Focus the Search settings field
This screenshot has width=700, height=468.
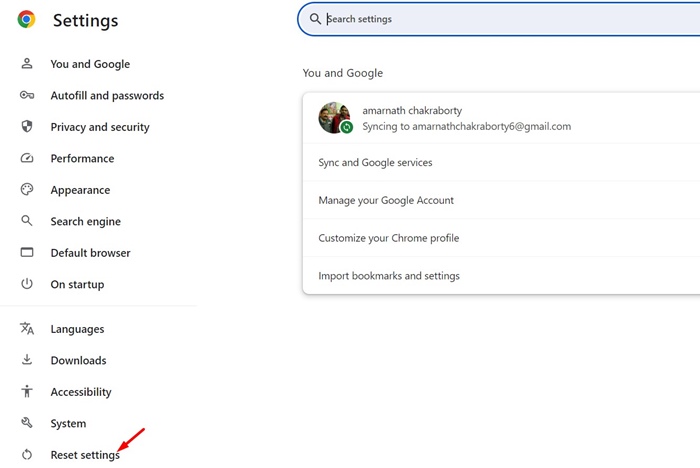tap(499, 19)
